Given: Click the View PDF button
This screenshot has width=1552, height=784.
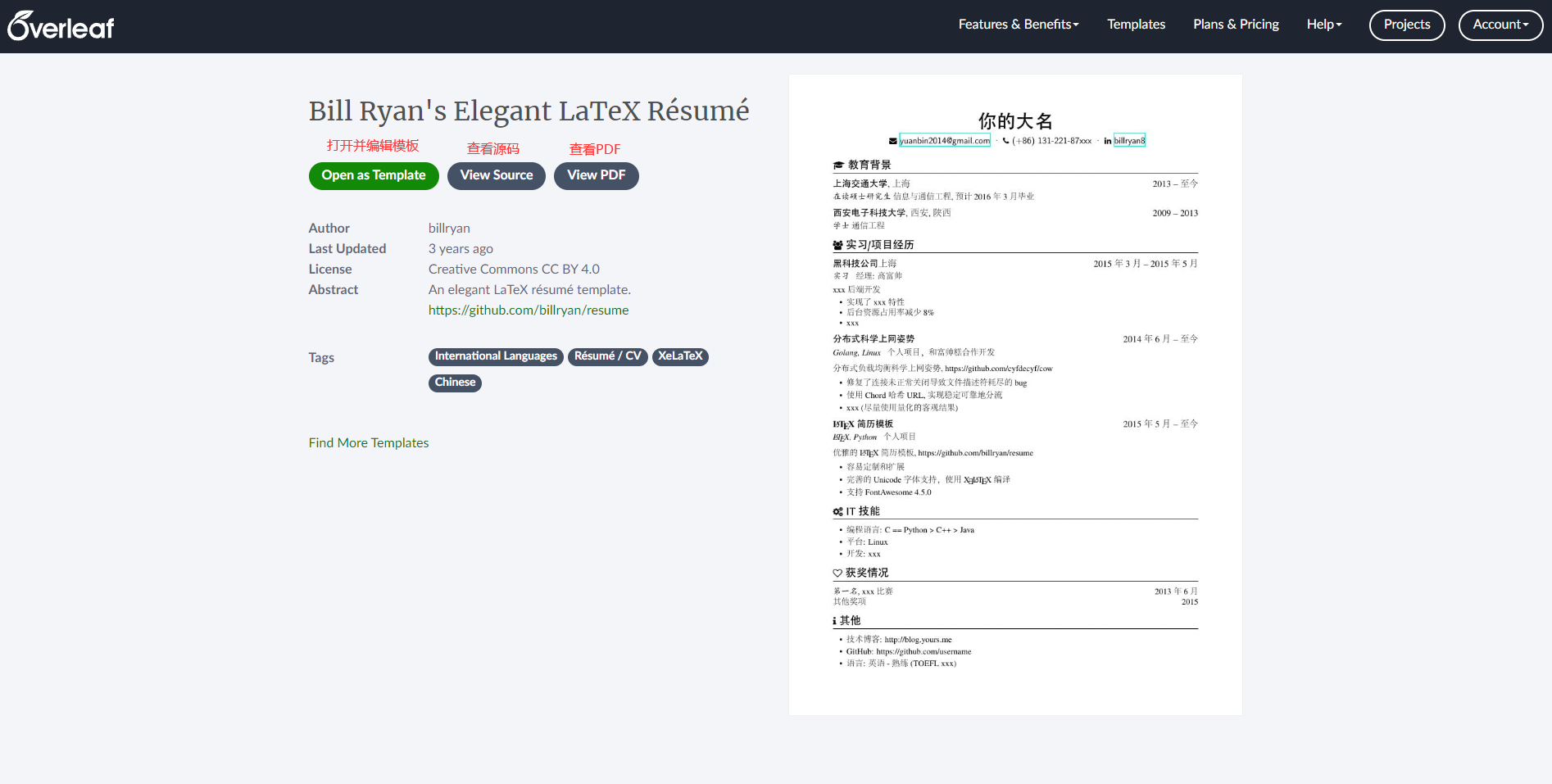Looking at the screenshot, I should pos(597,175).
